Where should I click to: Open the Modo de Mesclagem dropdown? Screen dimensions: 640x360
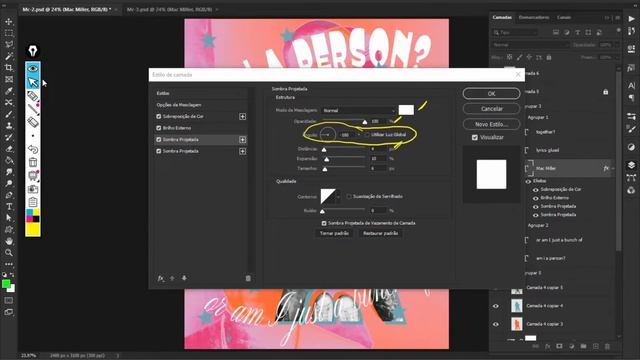[x=359, y=110]
